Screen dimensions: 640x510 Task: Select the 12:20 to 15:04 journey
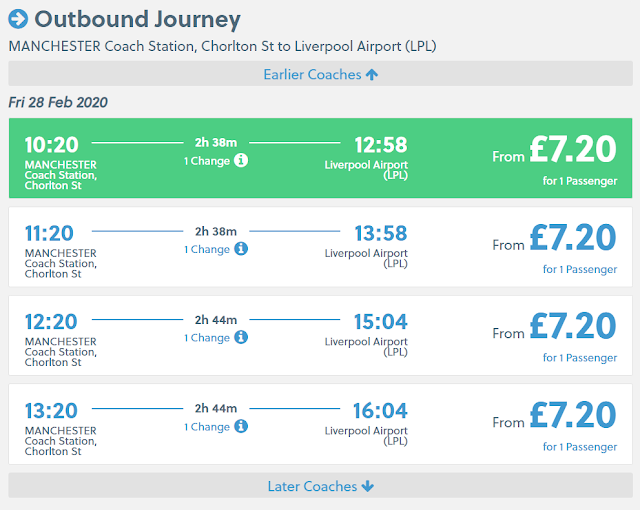coord(320,335)
